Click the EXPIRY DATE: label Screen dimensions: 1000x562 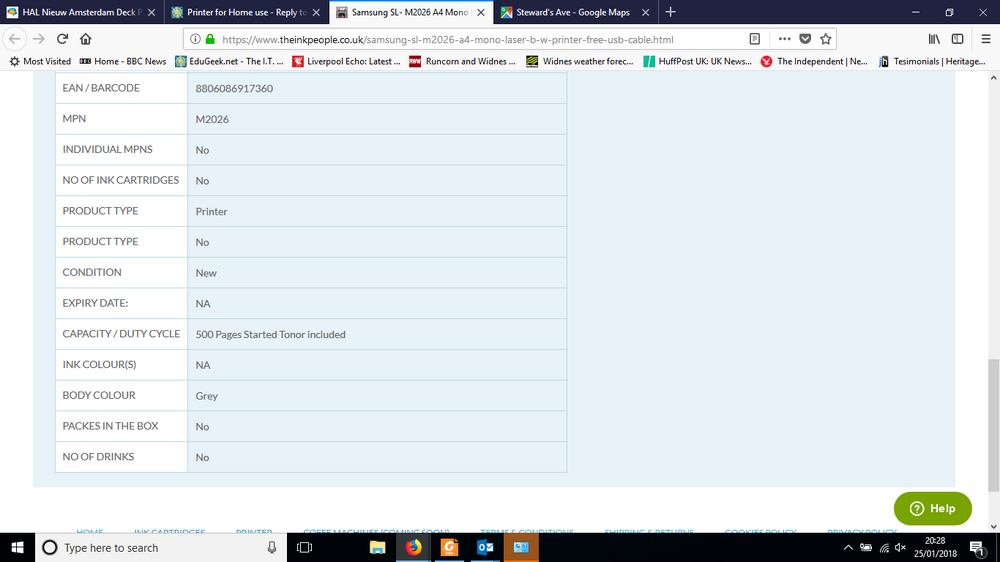click(x=95, y=303)
